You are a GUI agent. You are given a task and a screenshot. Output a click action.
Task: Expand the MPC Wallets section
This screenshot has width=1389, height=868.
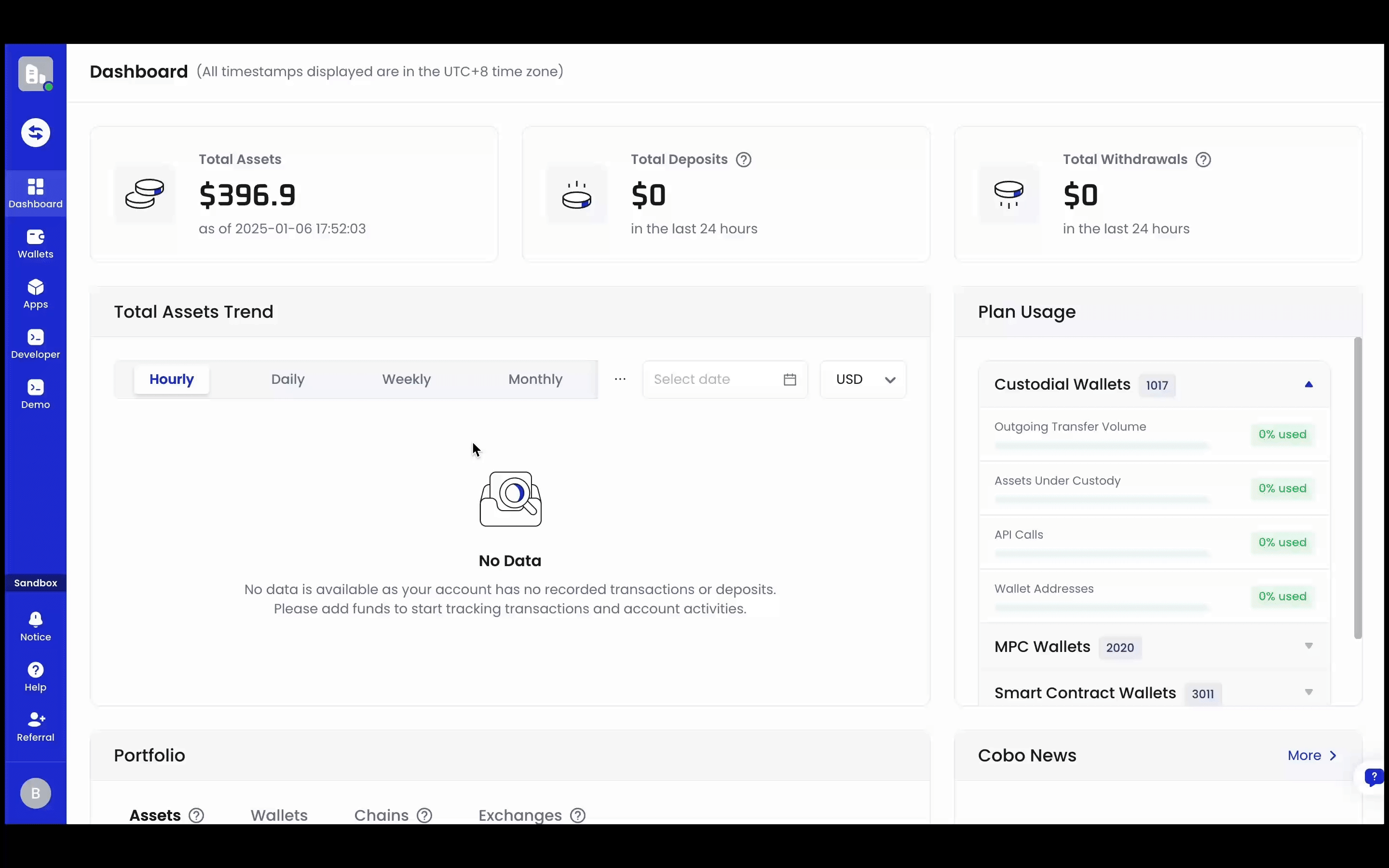coord(1308,646)
